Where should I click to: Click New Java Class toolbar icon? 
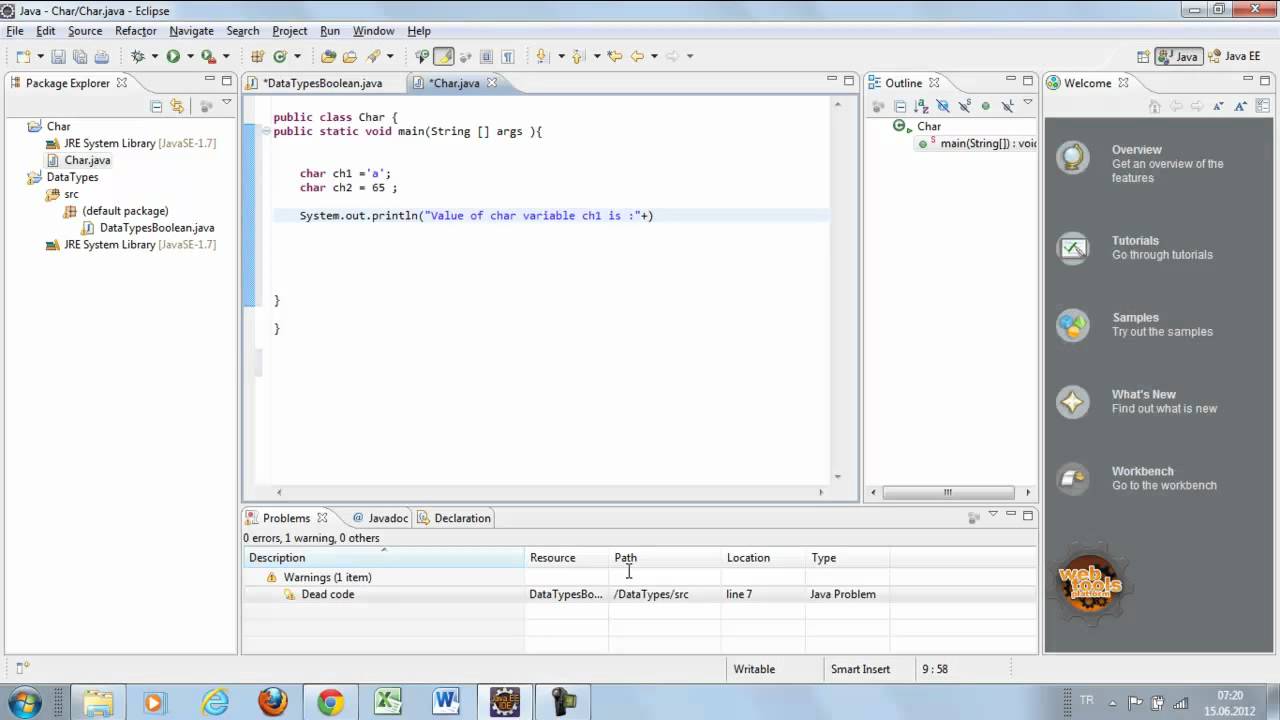[281, 57]
